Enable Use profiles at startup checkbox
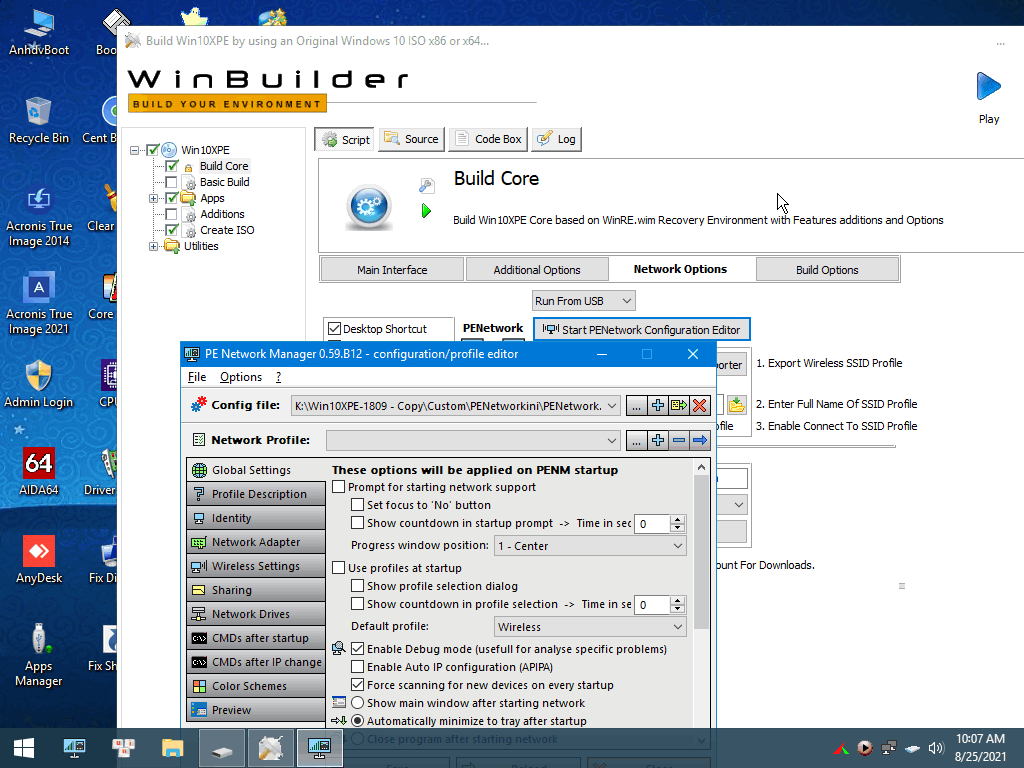The height and width of the screenshot is (768, 1024). [338, 568]
